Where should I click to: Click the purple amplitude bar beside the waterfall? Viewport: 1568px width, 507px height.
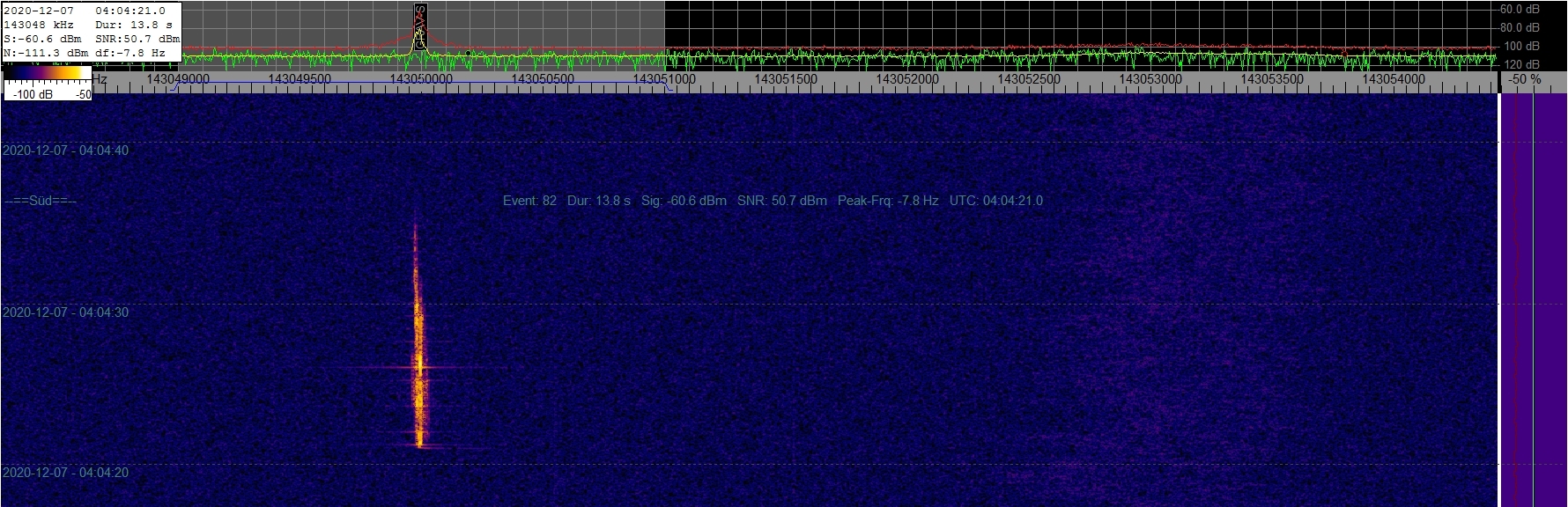coord(1534,299)
